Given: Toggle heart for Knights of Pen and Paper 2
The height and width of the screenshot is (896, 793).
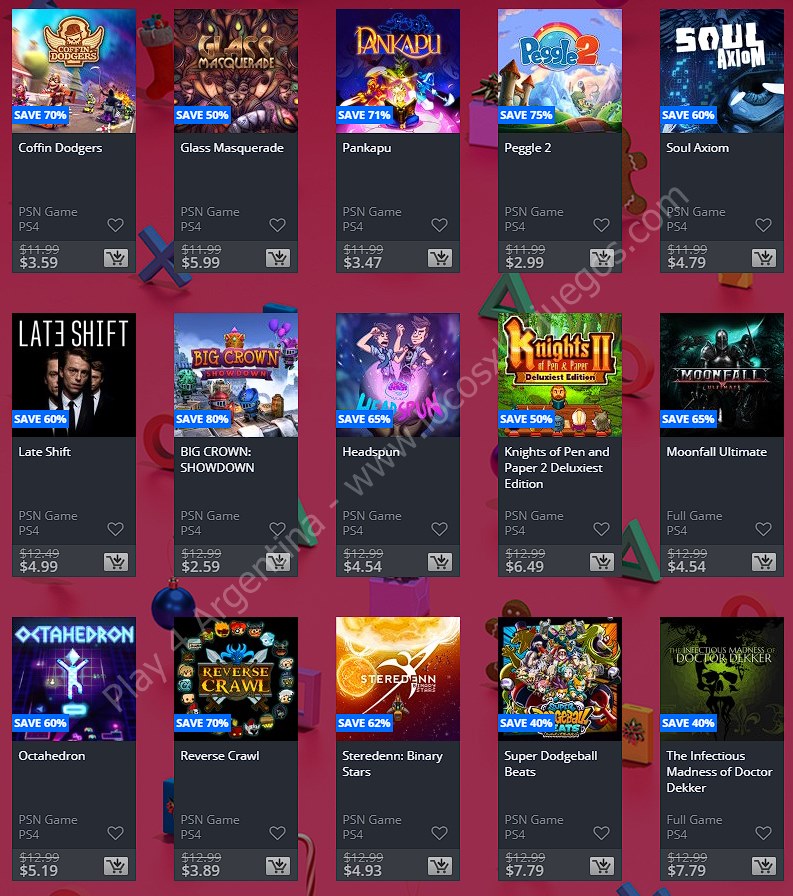Looking at the screenshot, I should [602, 529].
